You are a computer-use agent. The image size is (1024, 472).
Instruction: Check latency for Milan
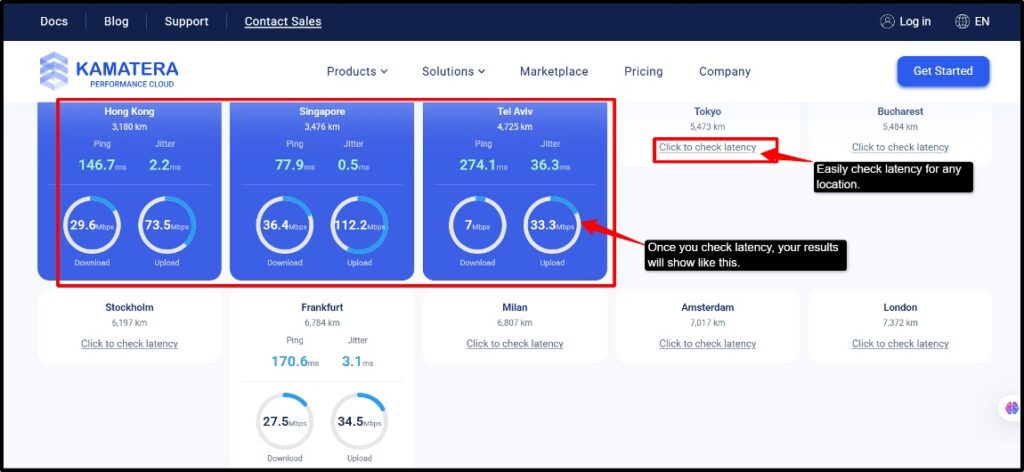pos(515,344)
